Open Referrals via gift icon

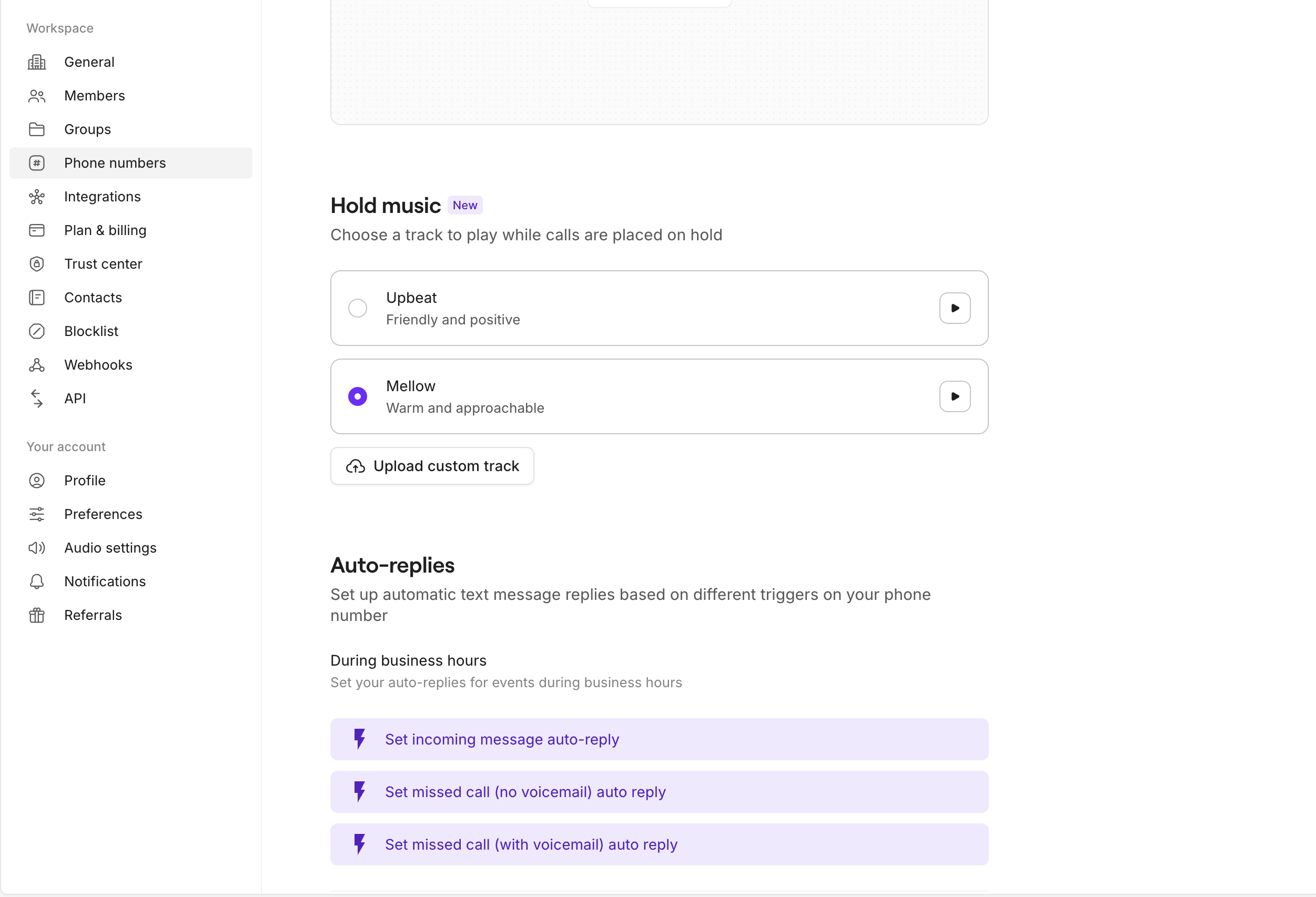tap(37, 615)
